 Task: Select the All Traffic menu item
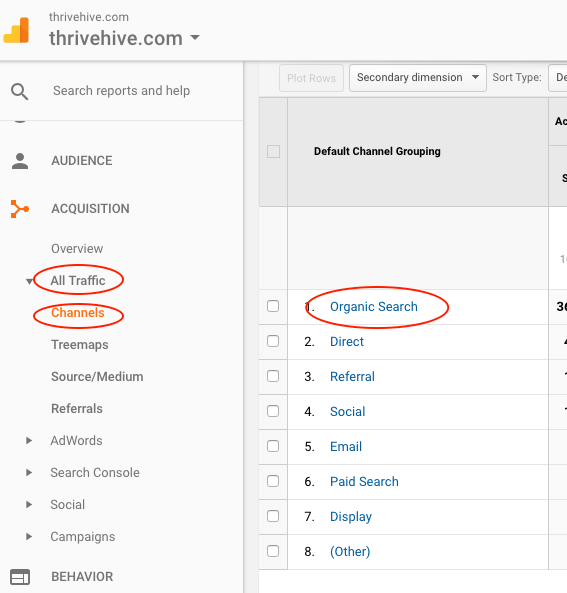(x=78, y=281)
